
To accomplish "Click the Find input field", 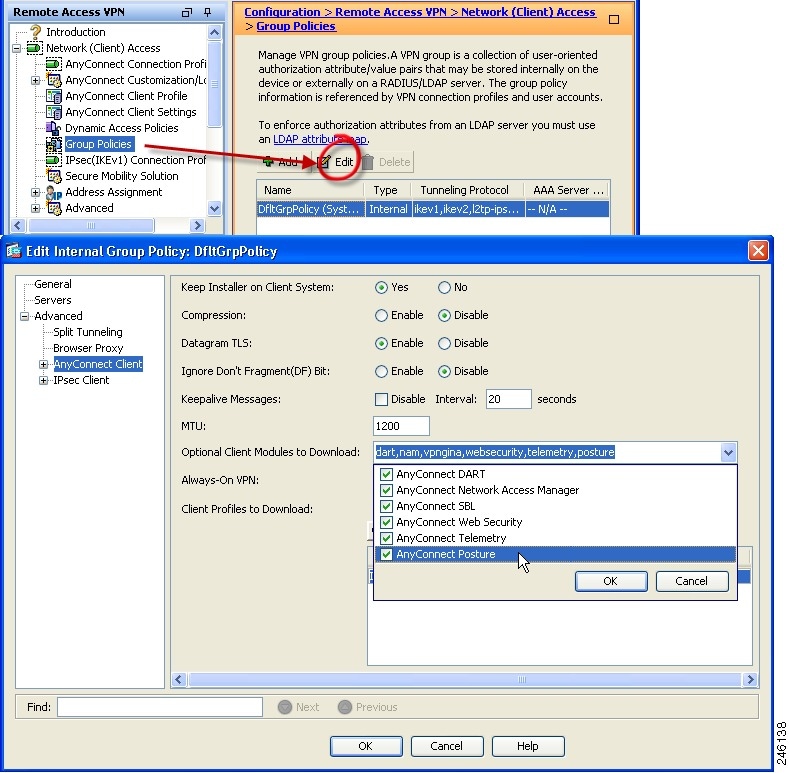I will tap(160, 707).
